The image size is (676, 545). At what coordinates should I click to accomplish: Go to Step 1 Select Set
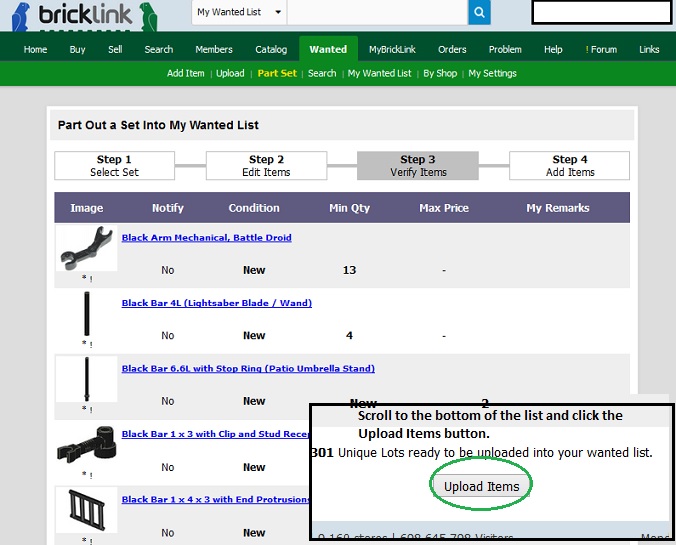point(115,166)
